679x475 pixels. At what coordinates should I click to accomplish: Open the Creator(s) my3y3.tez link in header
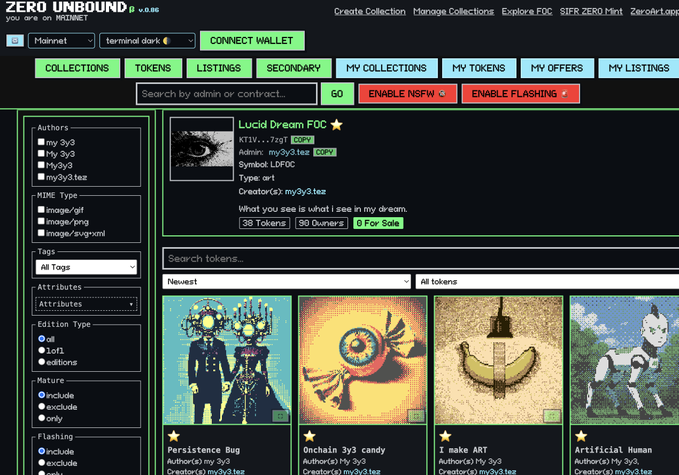click(305, 191)
